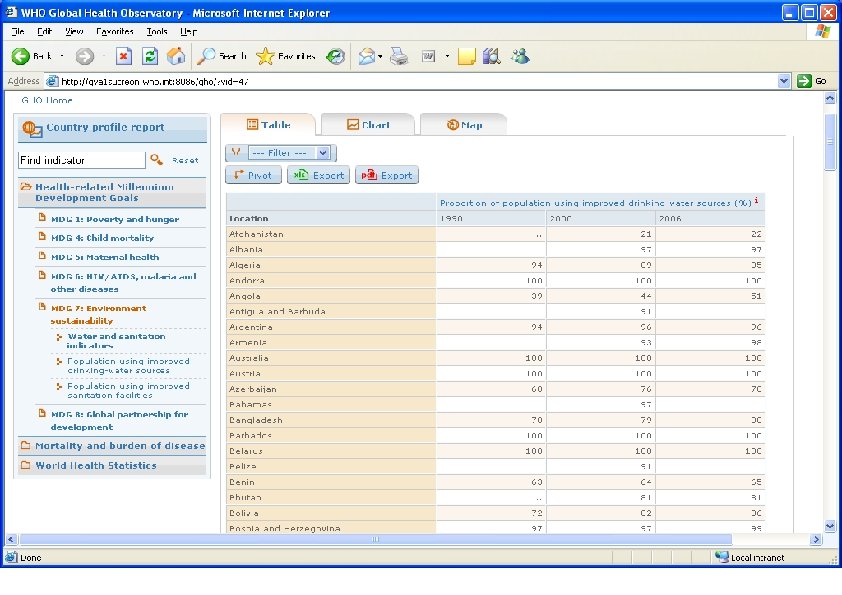Export table to PDF
842x595 pixels.
click(387, 175)
